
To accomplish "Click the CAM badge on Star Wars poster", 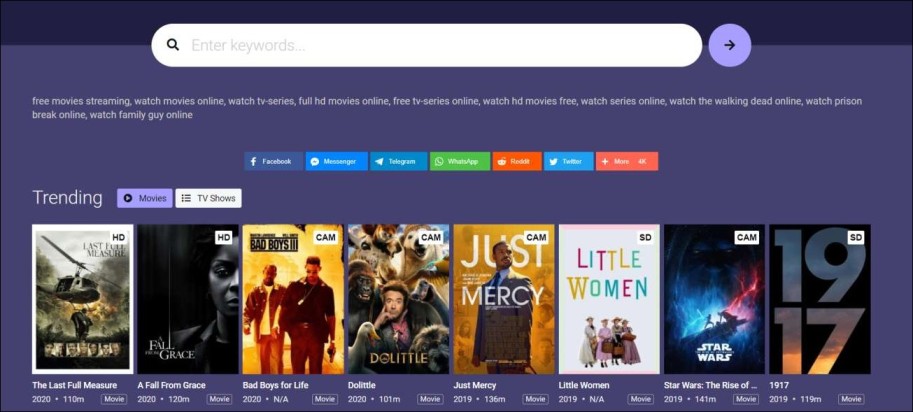I will [x=746, y=237].
